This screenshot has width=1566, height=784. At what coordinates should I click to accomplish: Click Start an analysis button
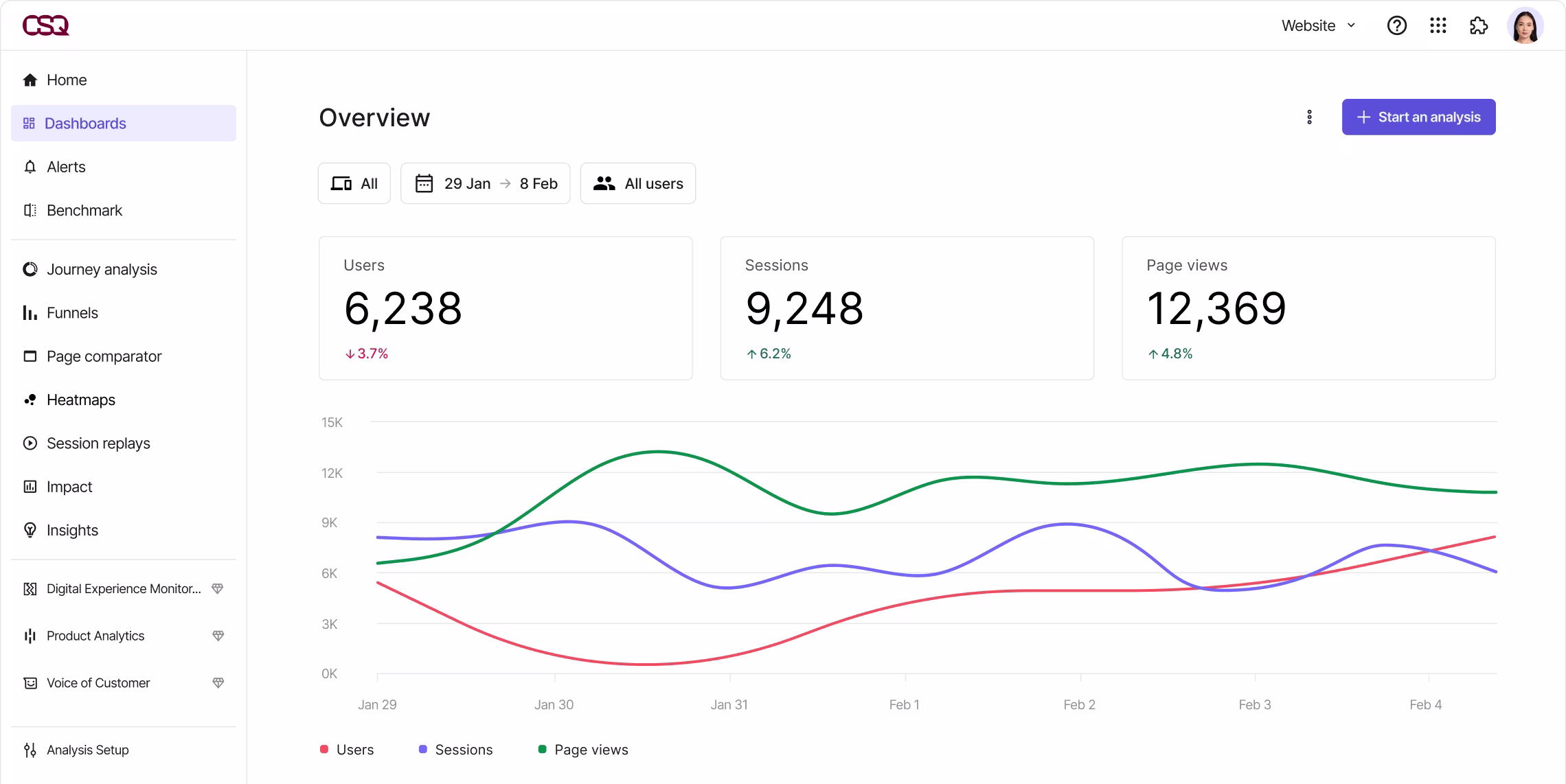1418,117
